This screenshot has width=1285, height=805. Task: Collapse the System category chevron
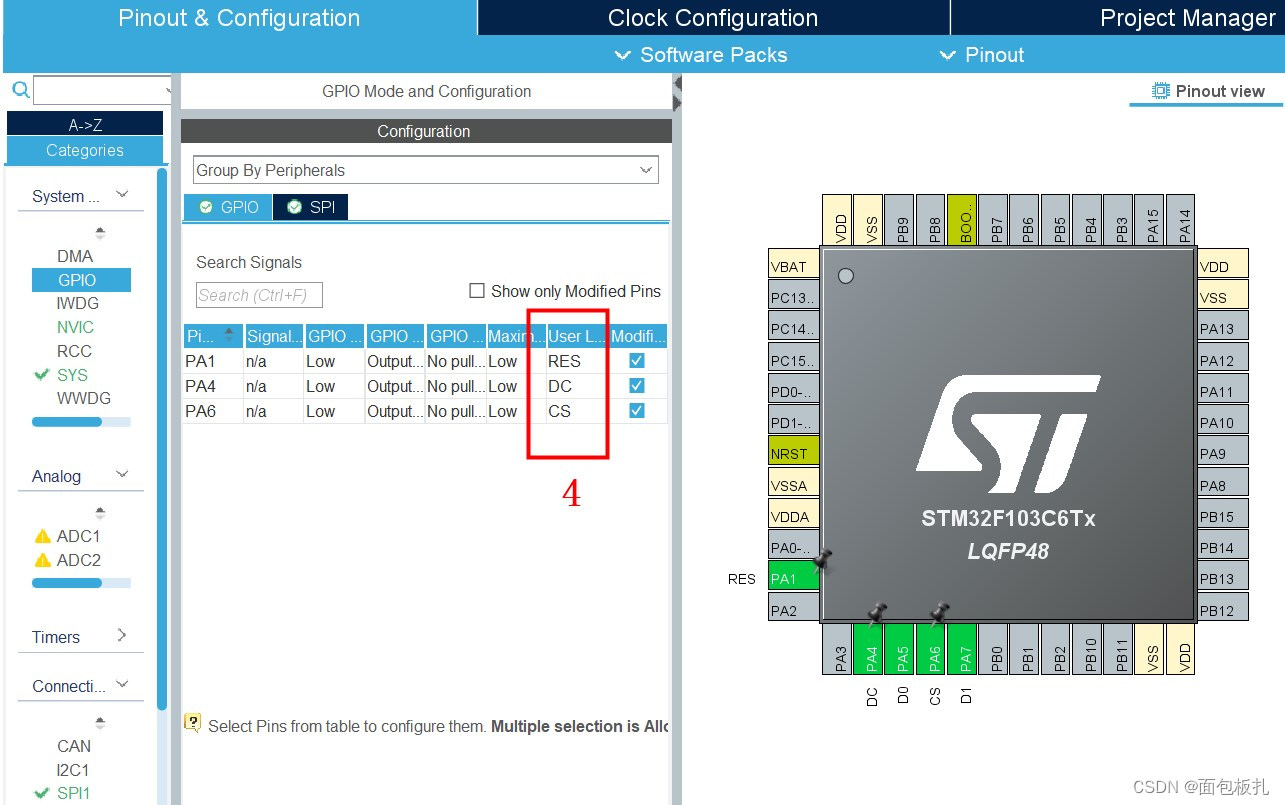pyautogui.click(x=122, y=195)
